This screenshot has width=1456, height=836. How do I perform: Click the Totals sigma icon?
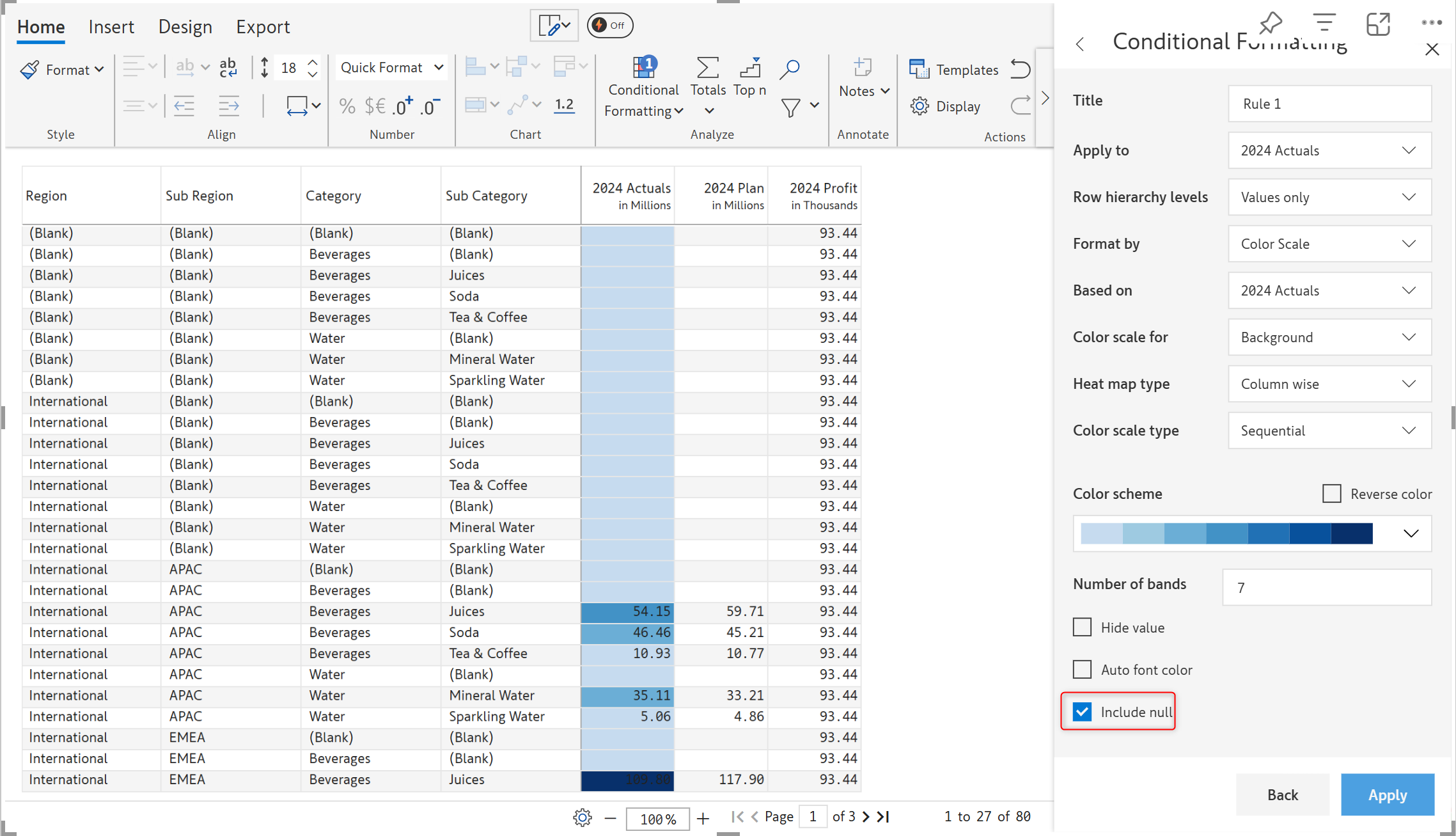pyautogui.click(x=707, y=68)
